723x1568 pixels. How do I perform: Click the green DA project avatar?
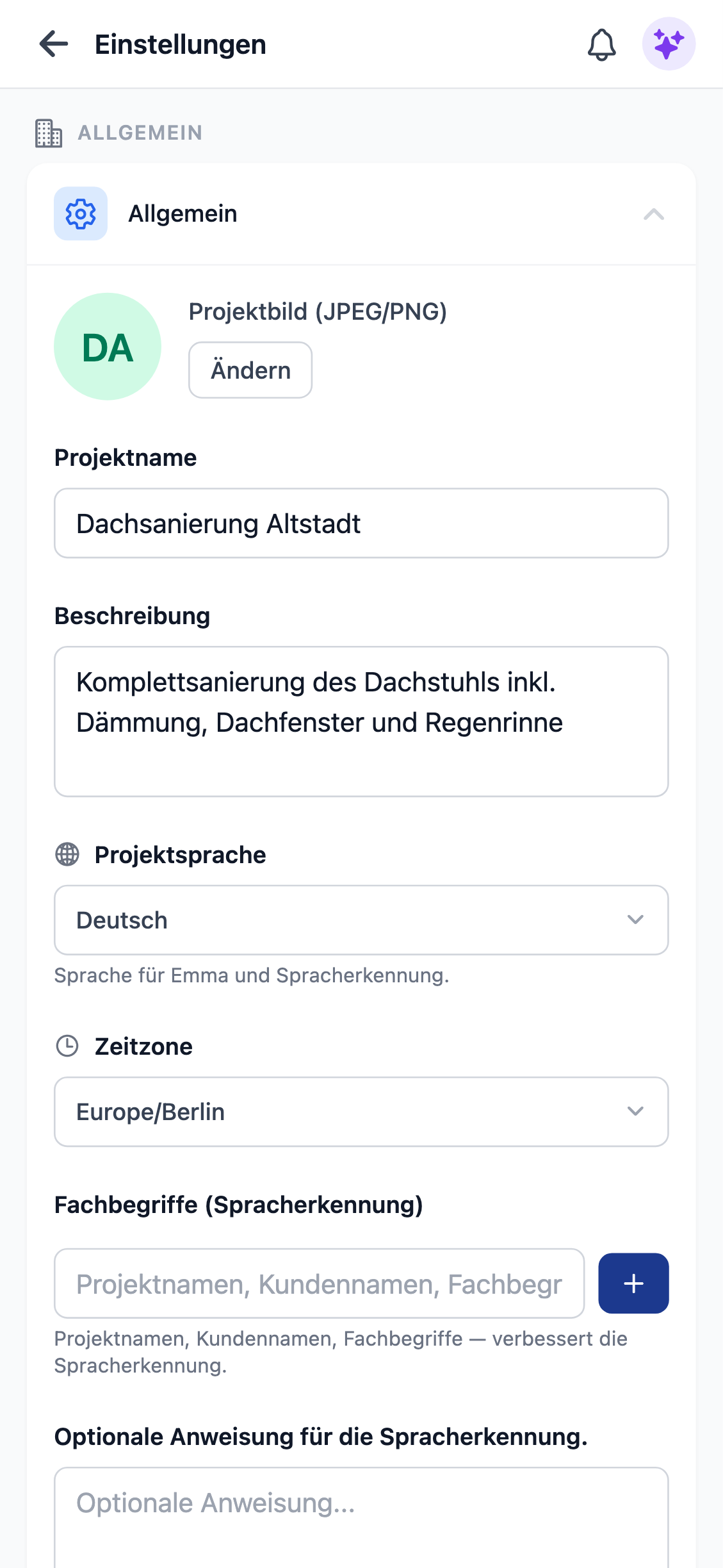pyautogui.click(x=107, y=346)
